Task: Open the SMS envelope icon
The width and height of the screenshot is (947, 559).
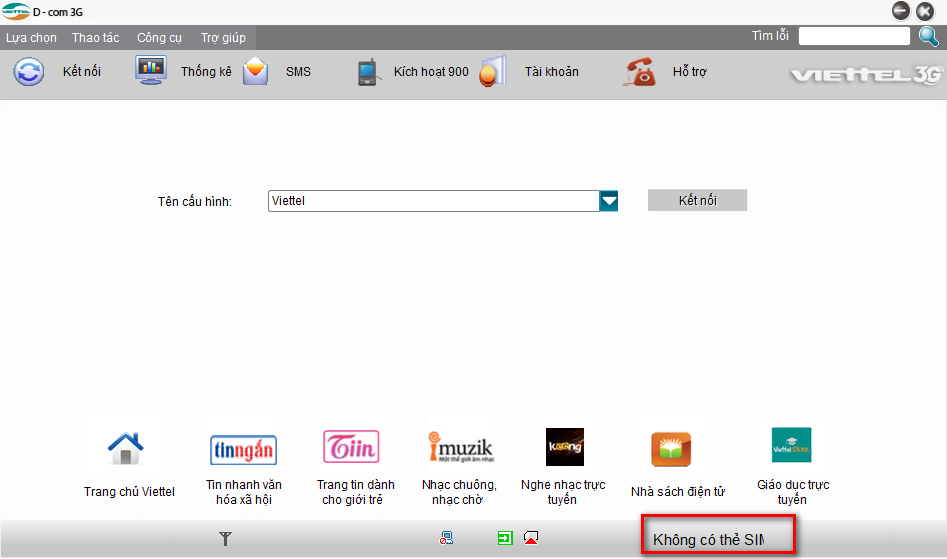Action: click(255, 71)
